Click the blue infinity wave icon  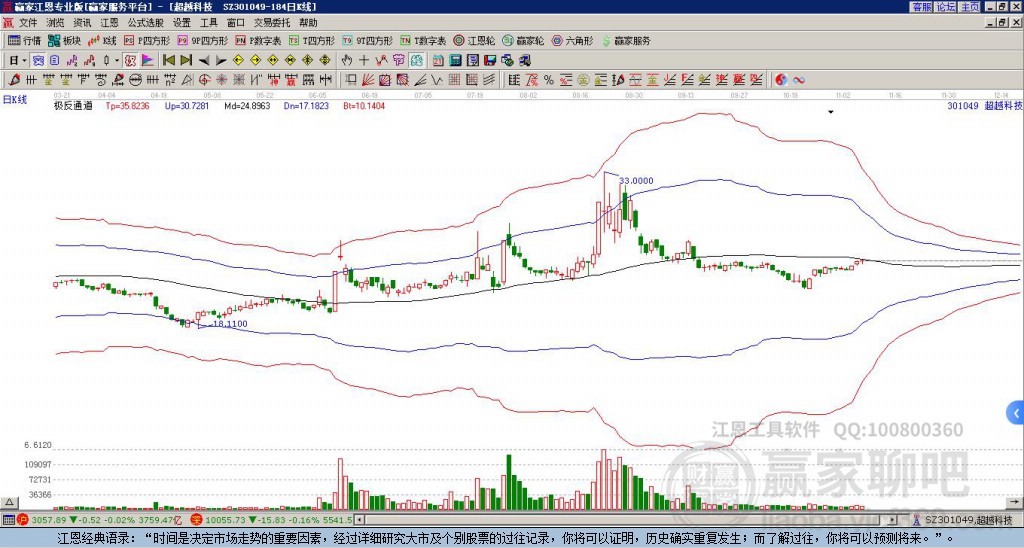tap(799, 80)
